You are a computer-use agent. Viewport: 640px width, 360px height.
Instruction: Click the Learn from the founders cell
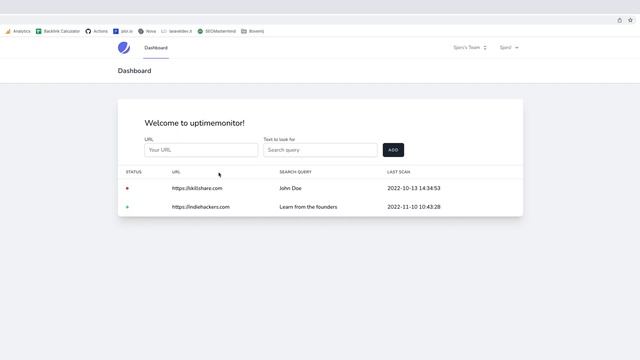click(308, 207)
